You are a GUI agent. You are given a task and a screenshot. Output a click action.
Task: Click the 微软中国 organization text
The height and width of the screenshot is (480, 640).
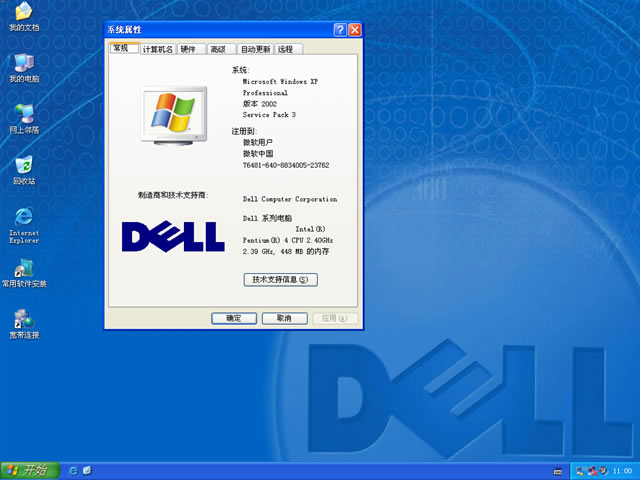coord(258,154)
